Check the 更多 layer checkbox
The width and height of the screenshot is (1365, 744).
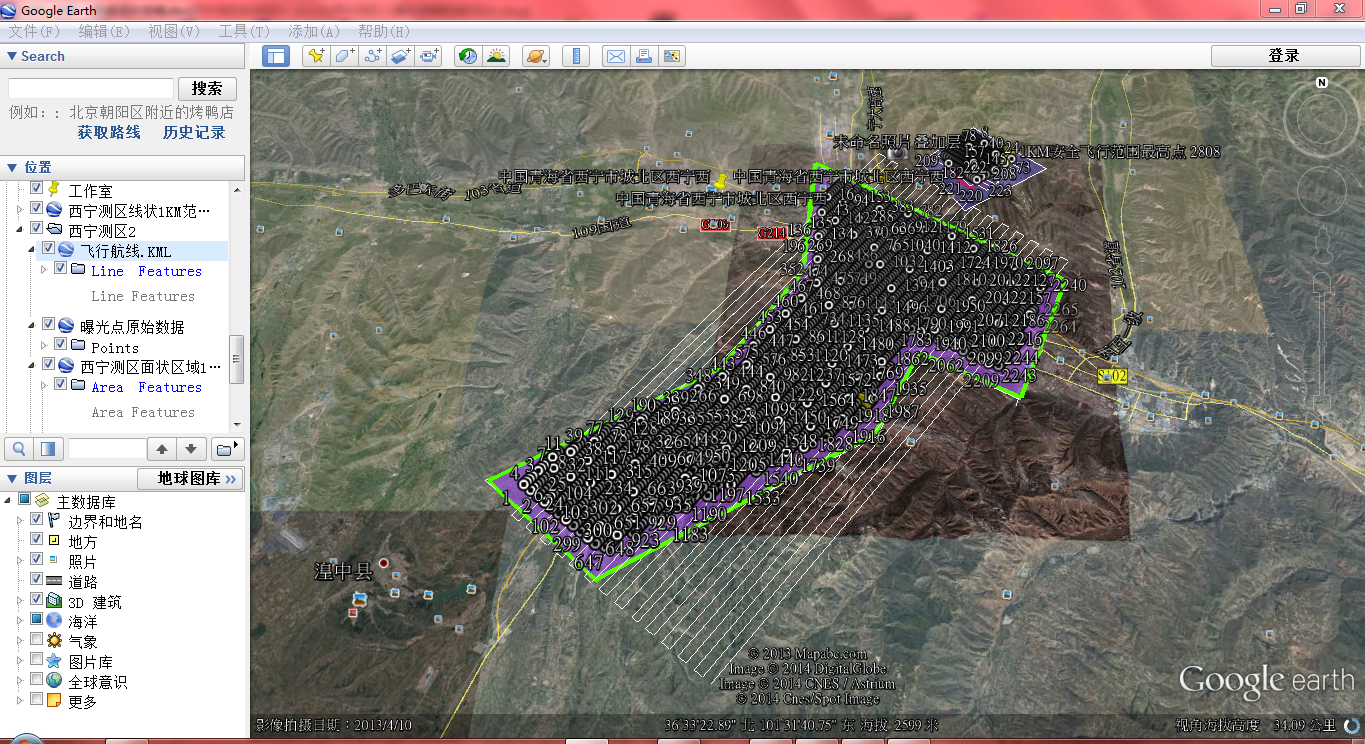pyautogui.click(x=37, y=699)
